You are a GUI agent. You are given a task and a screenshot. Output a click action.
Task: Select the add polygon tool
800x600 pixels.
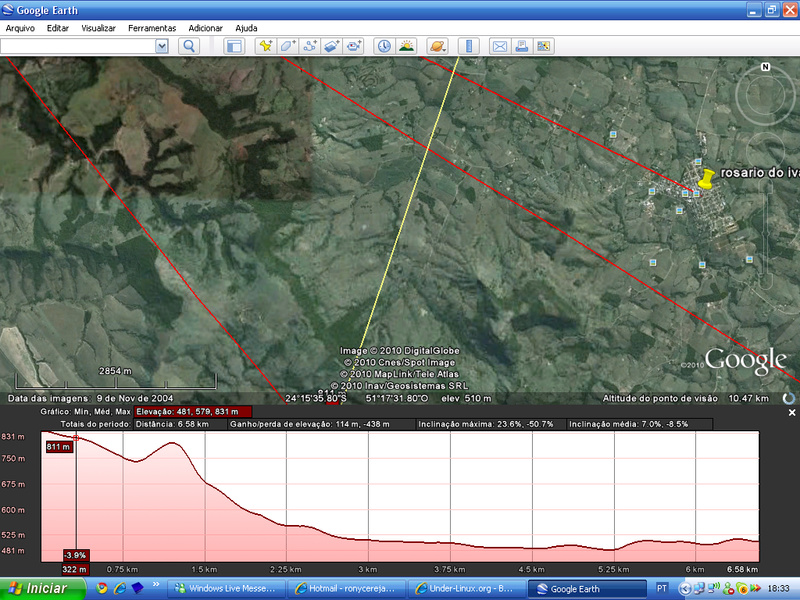coord(288,46)
